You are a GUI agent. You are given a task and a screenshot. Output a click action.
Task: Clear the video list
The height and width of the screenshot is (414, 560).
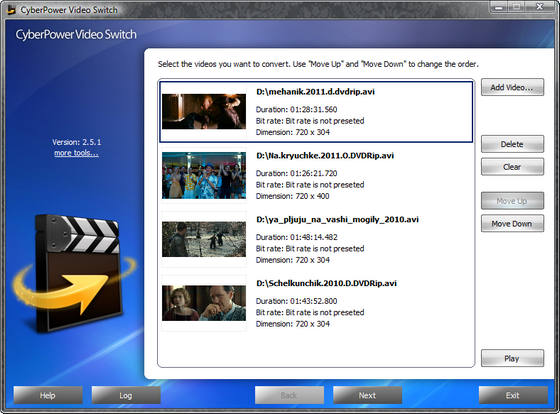click(512, 166)
